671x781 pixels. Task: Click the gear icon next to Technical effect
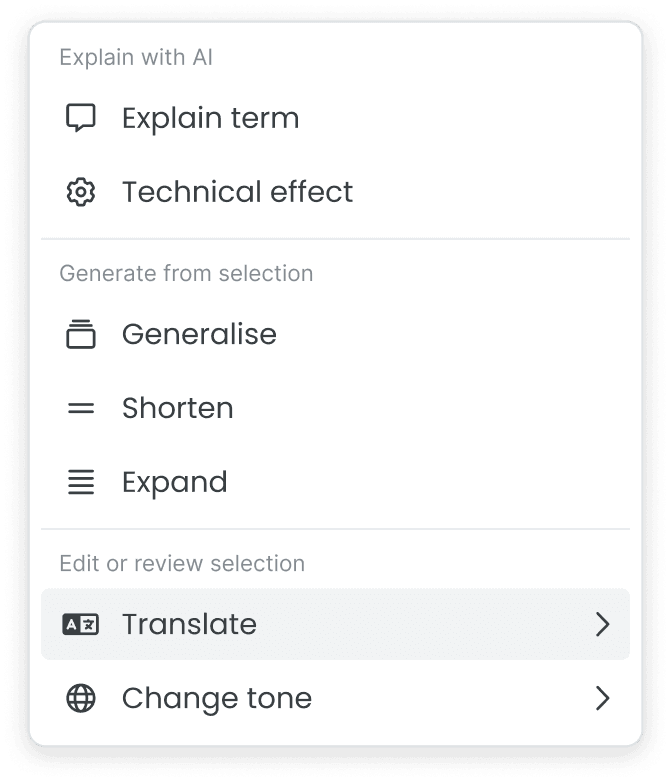click(x=80, y=192)
